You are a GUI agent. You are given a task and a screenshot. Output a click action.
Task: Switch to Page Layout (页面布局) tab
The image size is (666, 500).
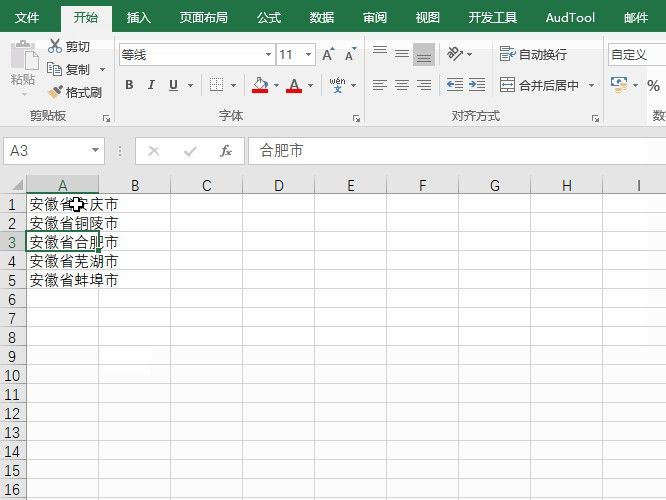(x=203, y=17)
